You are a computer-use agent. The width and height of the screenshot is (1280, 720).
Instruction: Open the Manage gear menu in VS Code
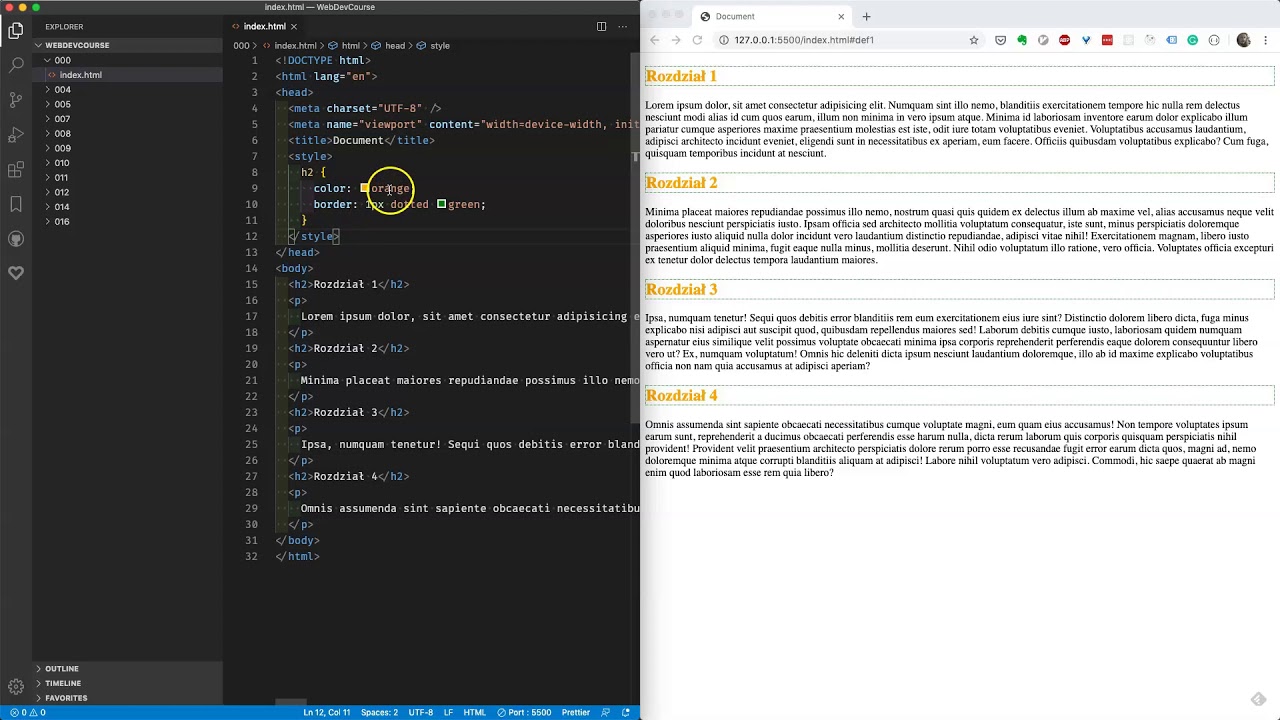pos(16,687)
